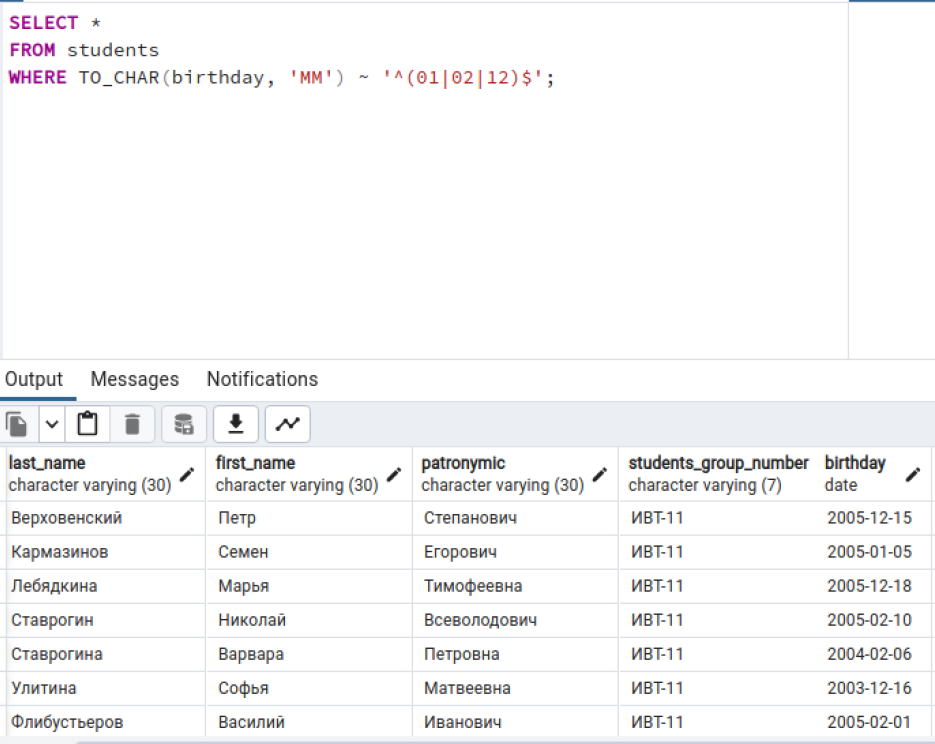Edit the last_name column pencil icon
This screenshot has width=935, height=744.
pyautogui.click(x=187, y=475)
